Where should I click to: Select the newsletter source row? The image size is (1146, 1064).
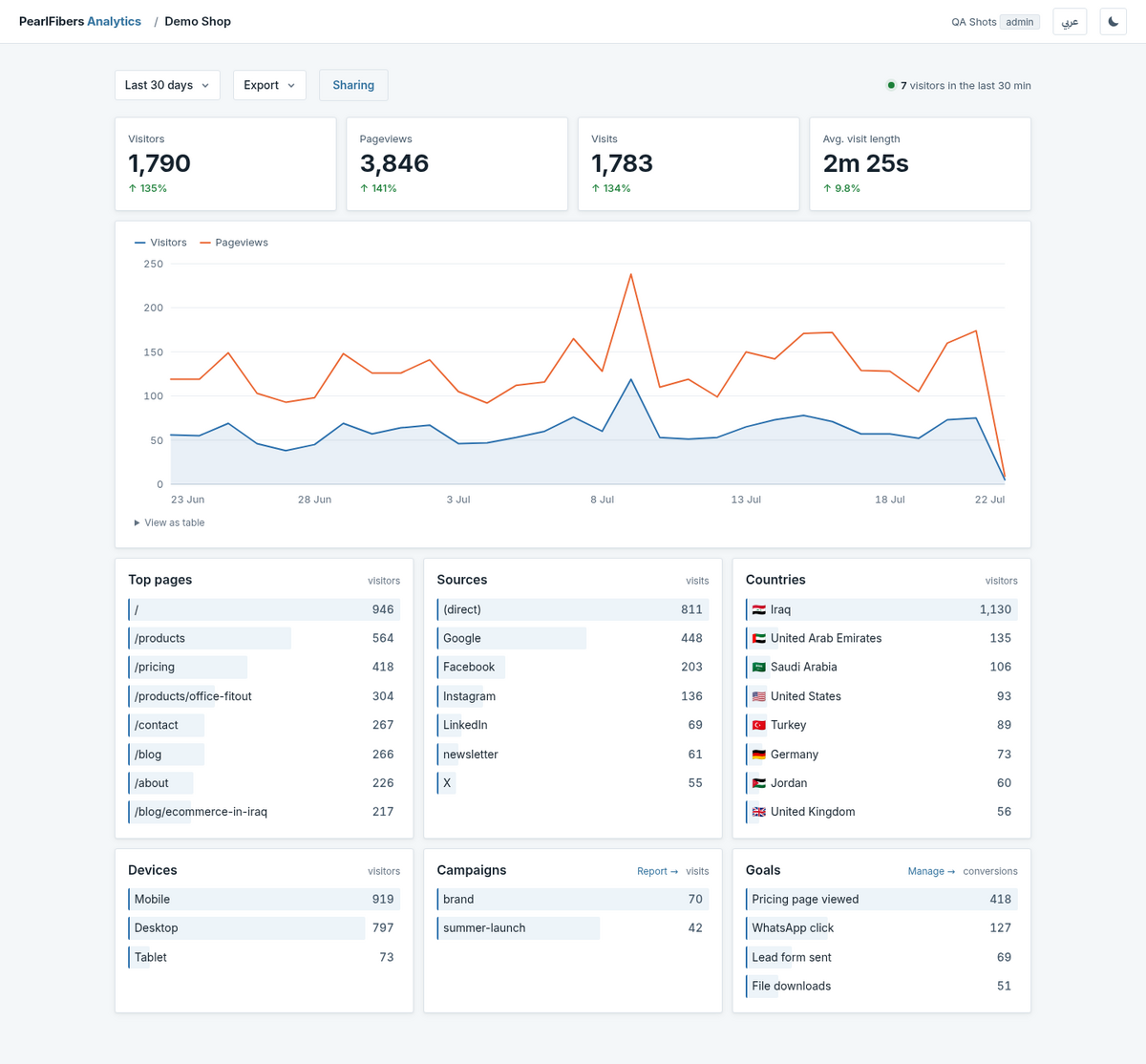point(573,755)
